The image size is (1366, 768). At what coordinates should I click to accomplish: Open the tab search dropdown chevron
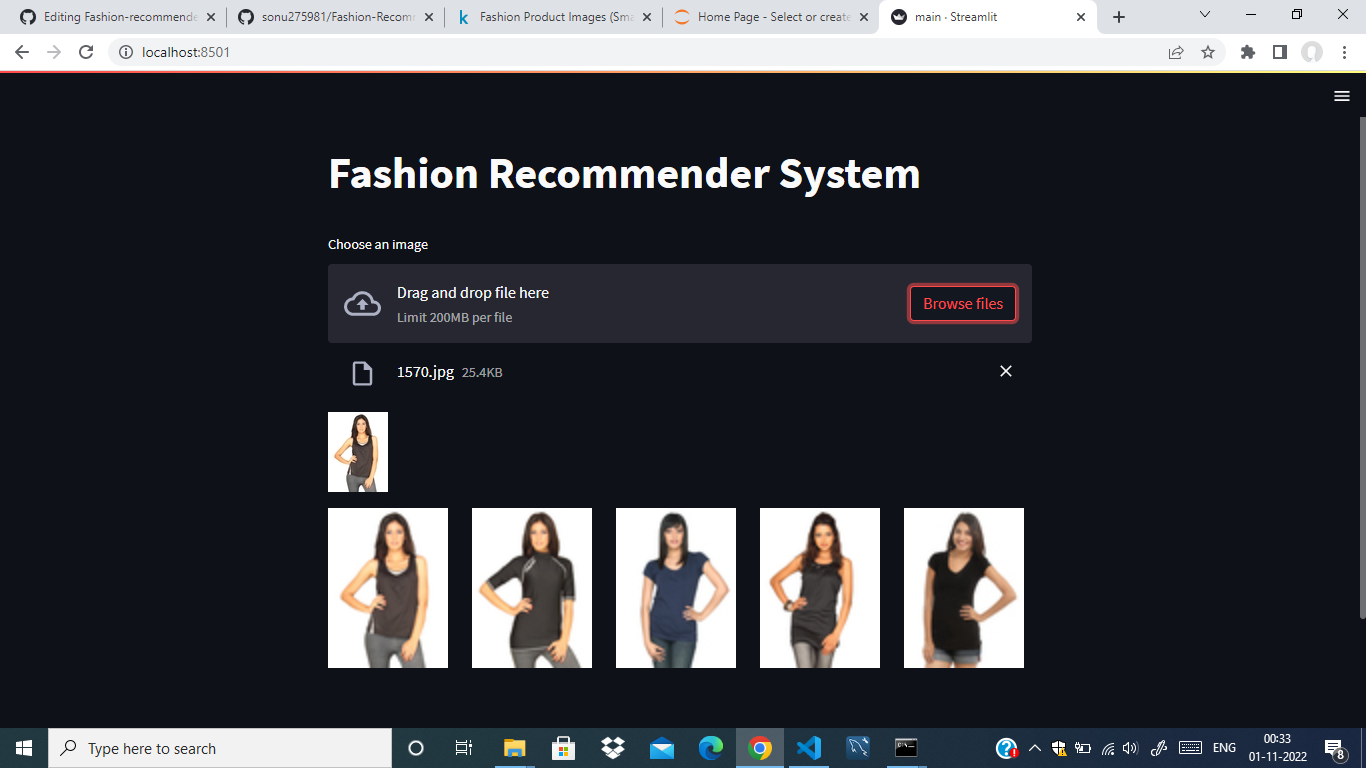pyautogui.click(x=1204, y=15)
